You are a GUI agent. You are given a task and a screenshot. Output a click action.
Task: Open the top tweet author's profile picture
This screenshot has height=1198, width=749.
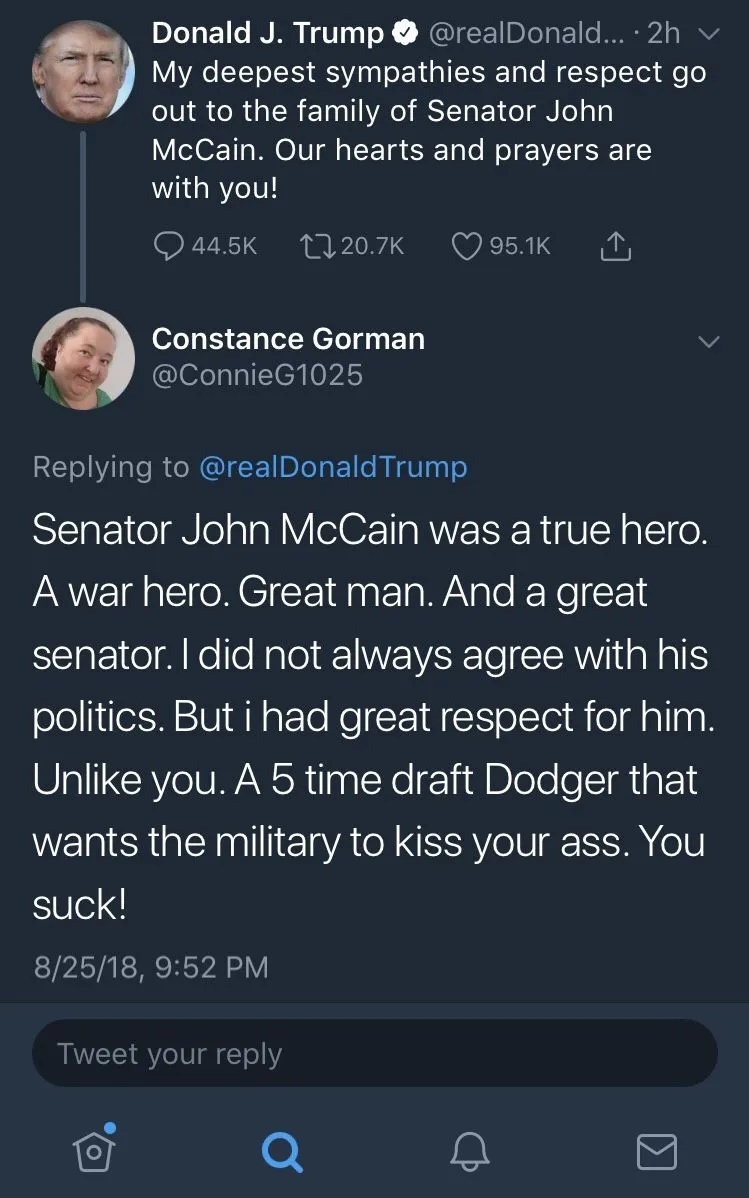click(83, 72)
